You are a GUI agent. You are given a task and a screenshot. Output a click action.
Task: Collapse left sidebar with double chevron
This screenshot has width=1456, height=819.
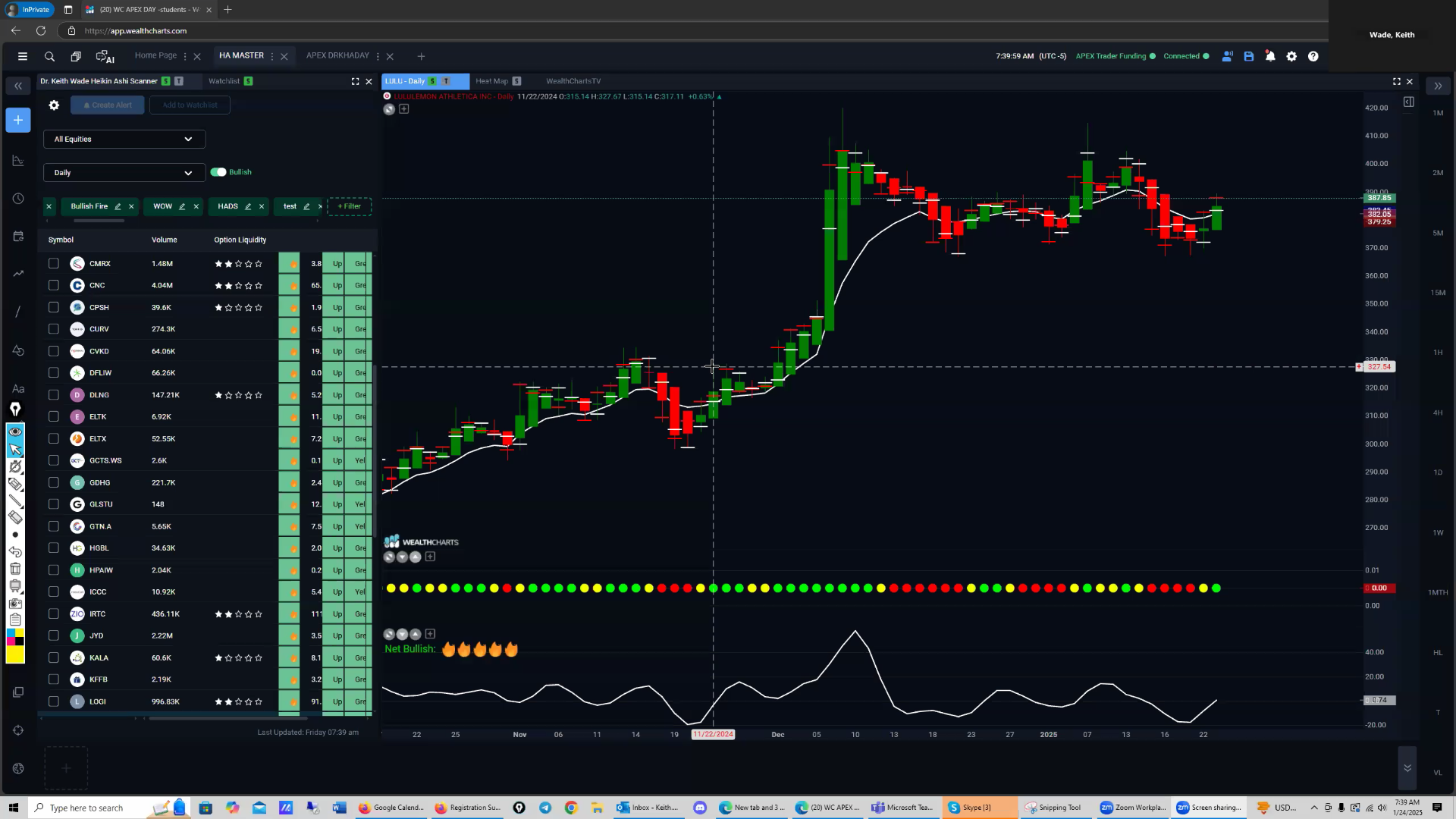(x=18, y=86)
